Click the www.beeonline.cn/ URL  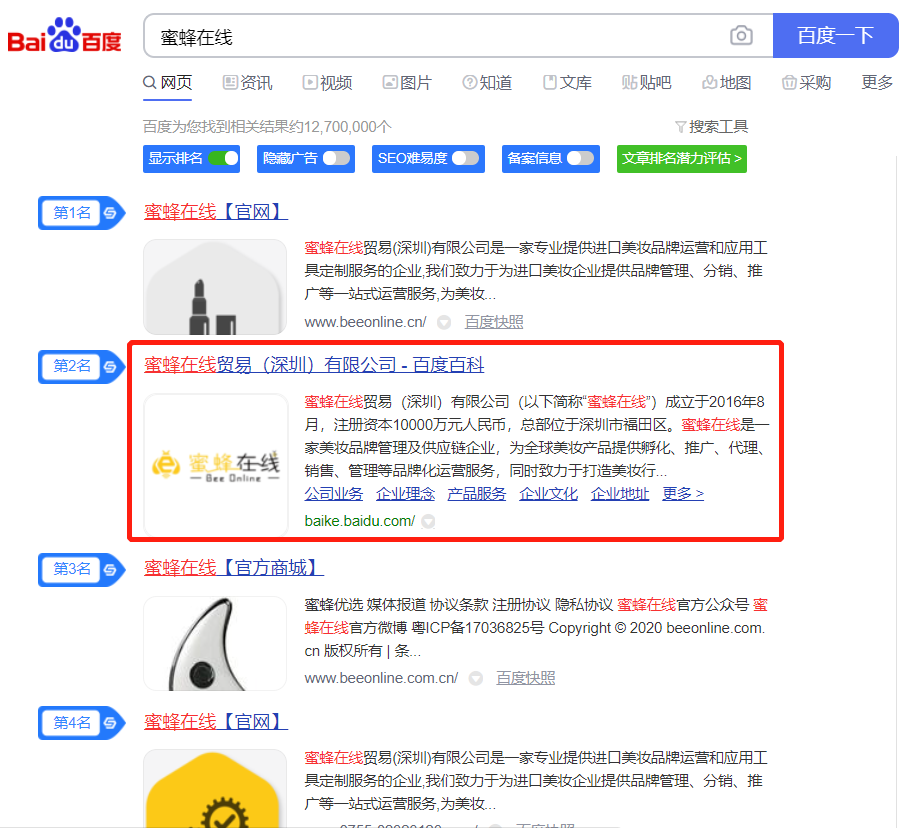pos(365,322)
